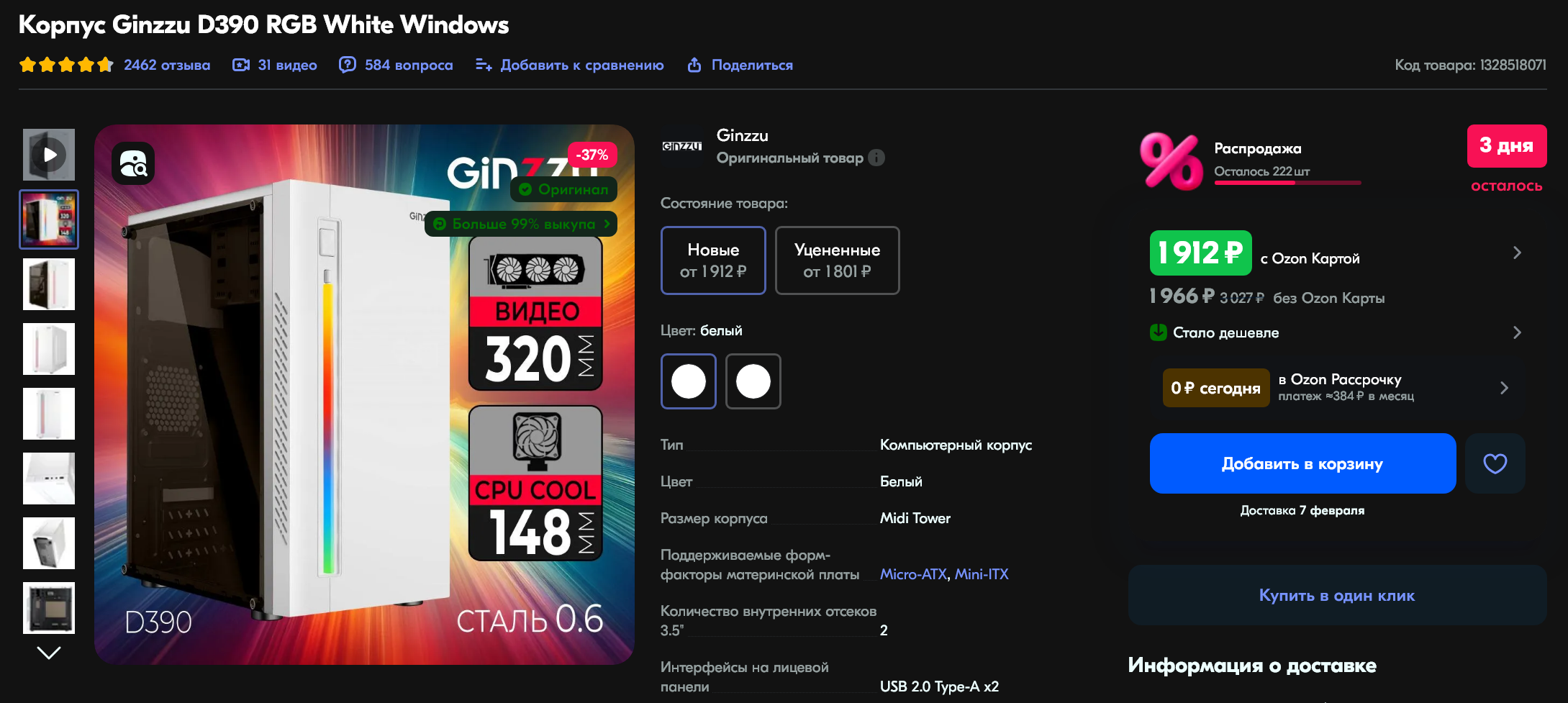The width and height of the screenshot is (1568, 703).
Task: Select the Новые condition option
Action: [713, 260]
